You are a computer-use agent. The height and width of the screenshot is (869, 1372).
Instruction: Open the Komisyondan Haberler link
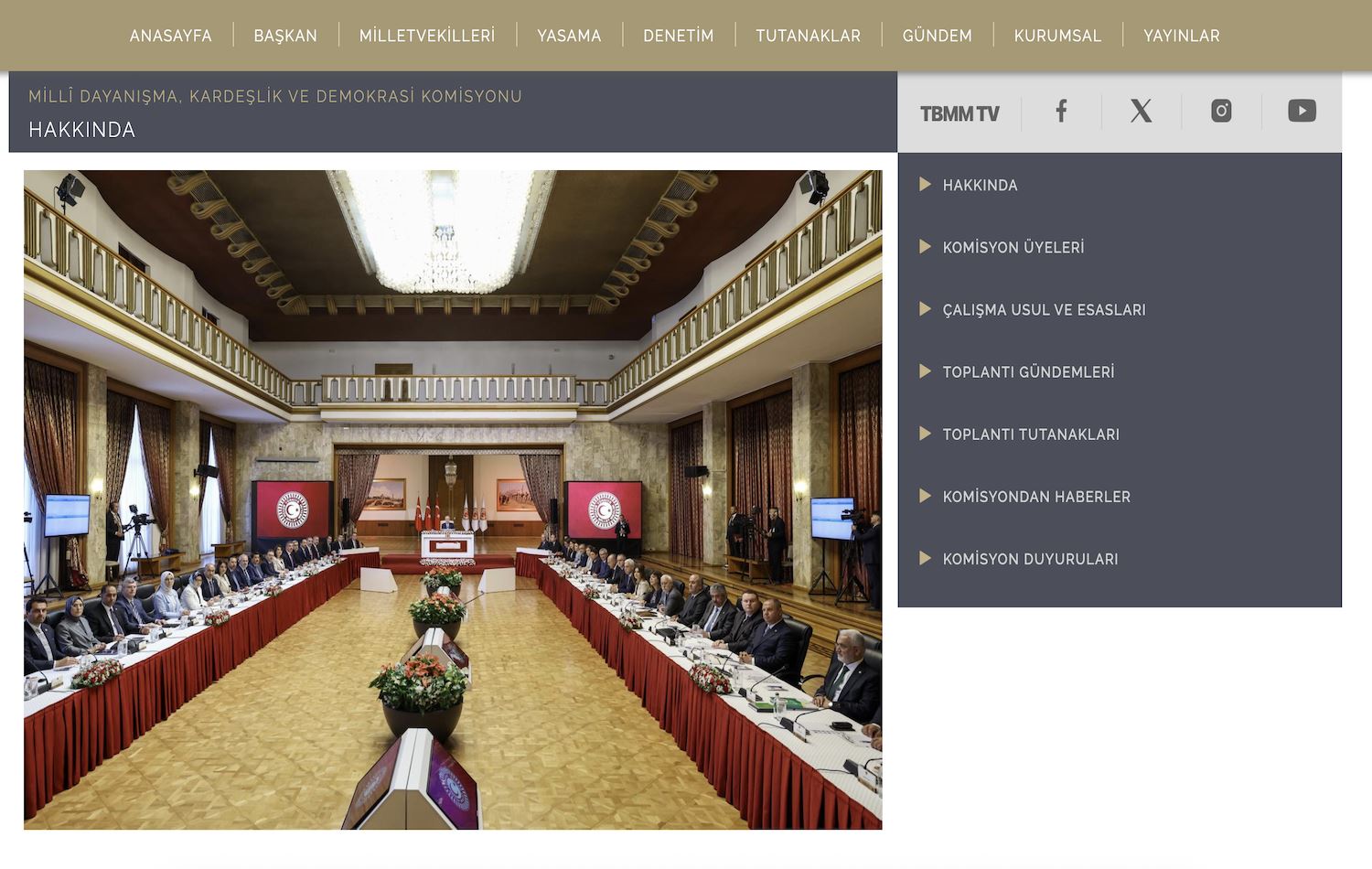pyautogui.click(x=1036, y=497)
